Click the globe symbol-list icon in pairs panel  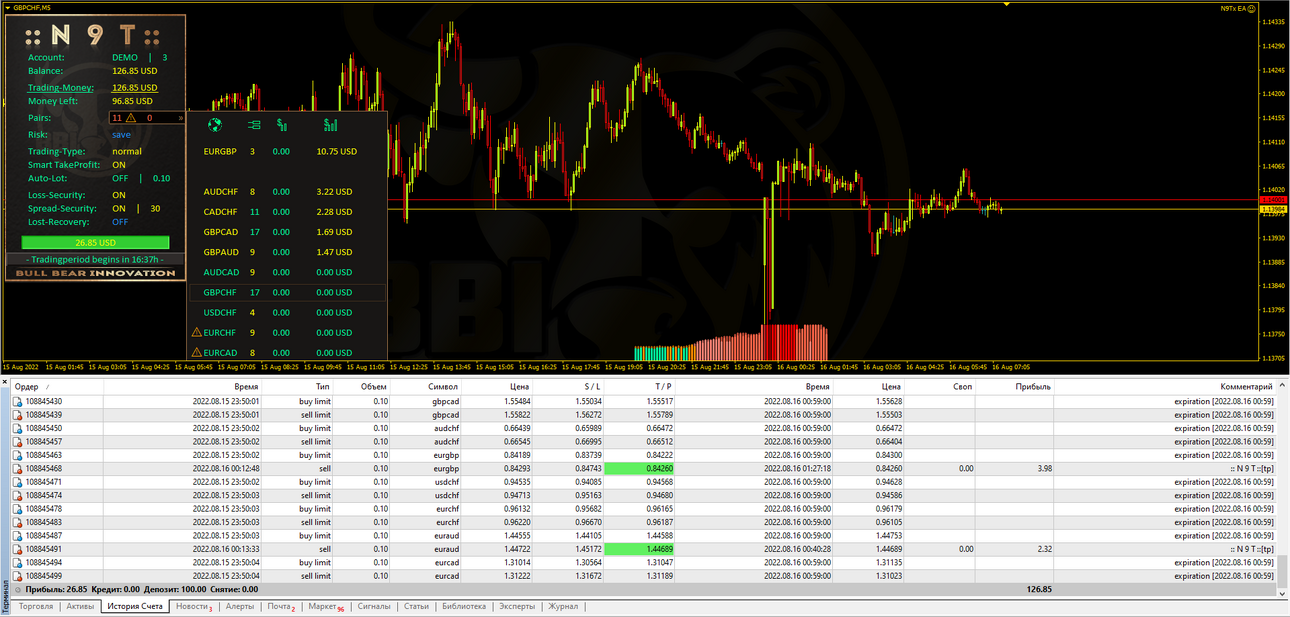click(x=214, y=125)
